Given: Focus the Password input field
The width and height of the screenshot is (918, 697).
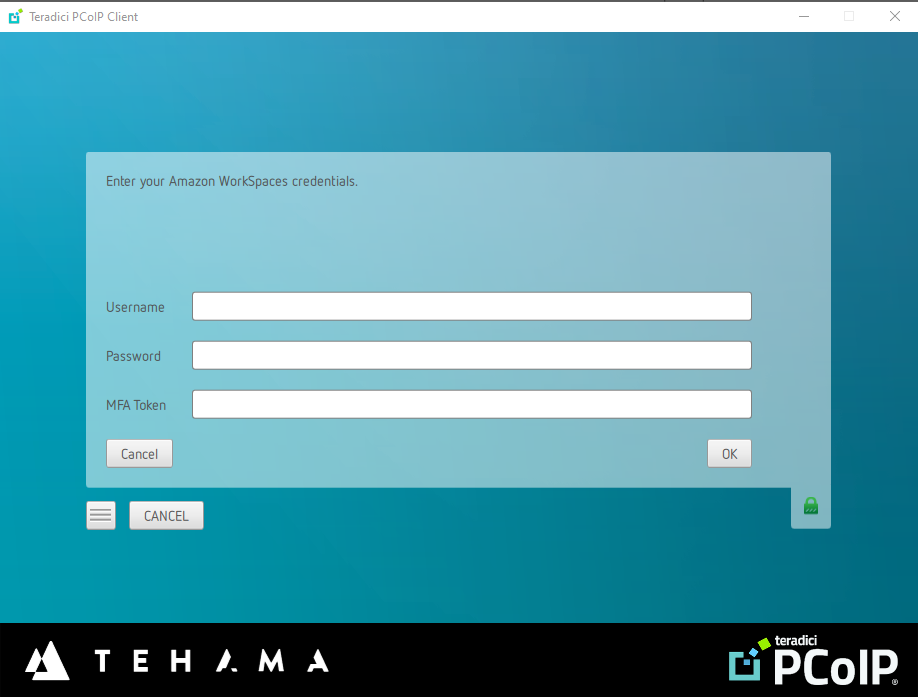Looking at the screenshot, I should click(472, 356).
